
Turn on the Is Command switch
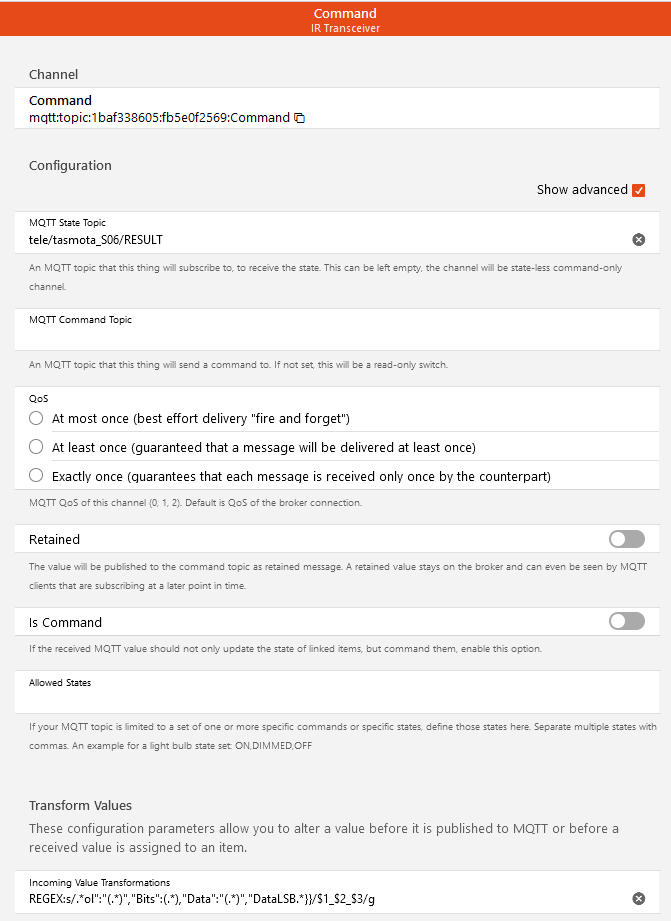pos(627,622)
